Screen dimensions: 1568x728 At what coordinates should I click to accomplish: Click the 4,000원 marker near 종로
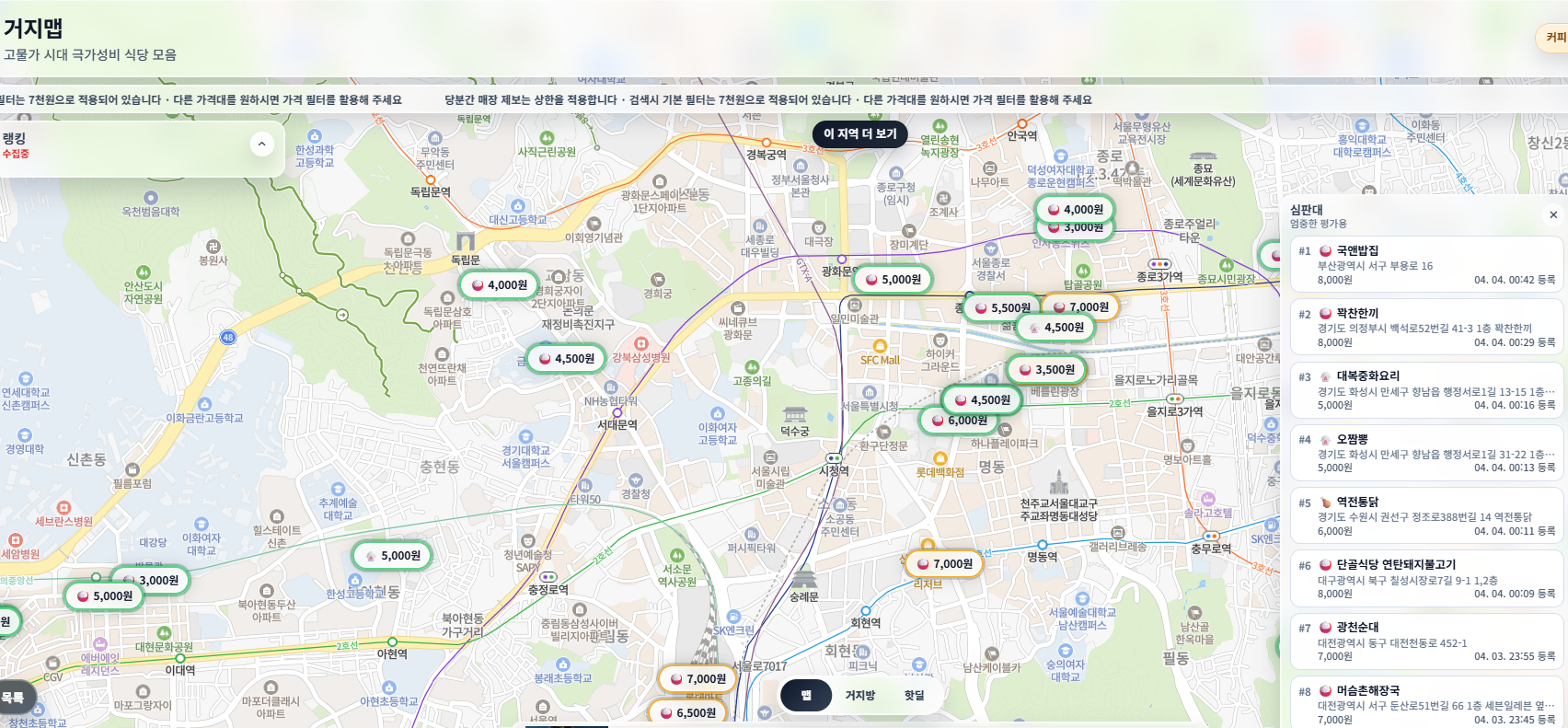(1075, 210)
